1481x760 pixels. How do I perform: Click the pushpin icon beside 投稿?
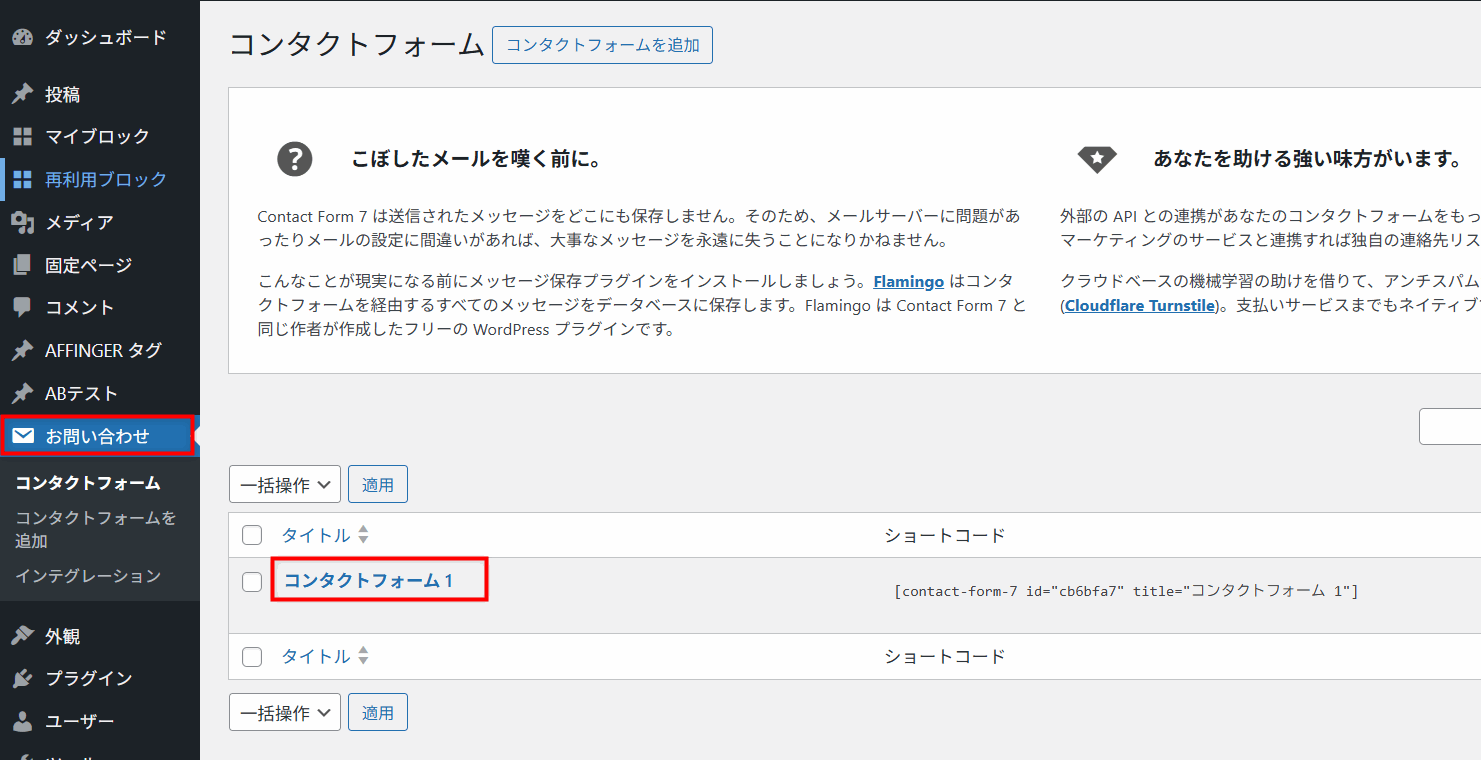(x=22, y=94)
